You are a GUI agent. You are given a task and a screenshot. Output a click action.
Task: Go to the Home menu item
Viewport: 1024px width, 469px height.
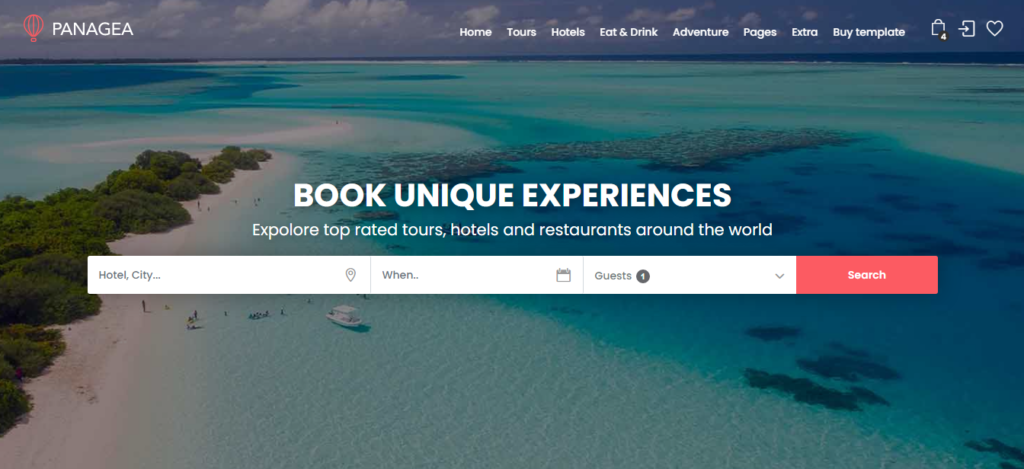(475, 32)
